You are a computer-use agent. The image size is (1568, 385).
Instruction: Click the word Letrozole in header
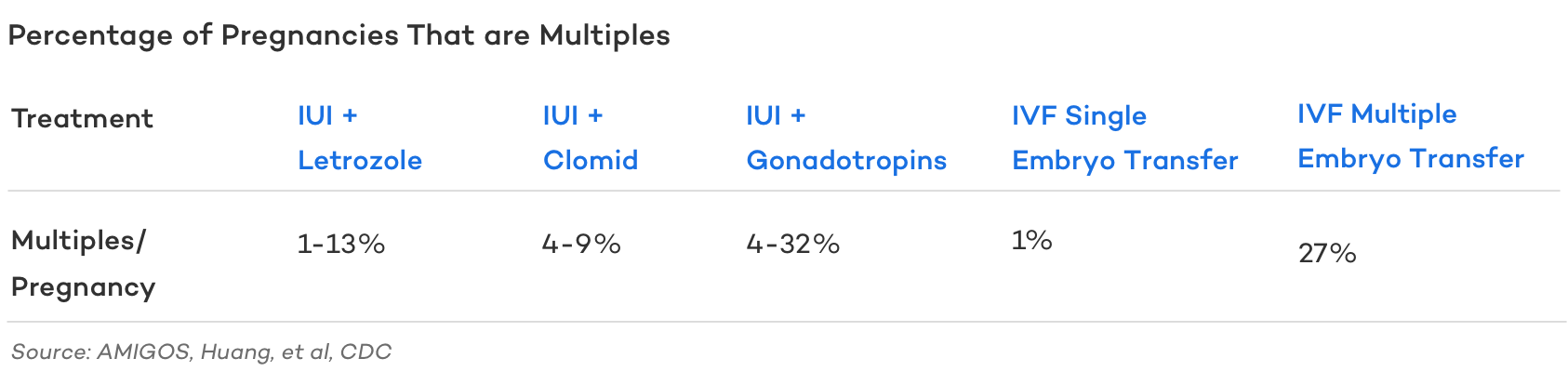(360, 160)
